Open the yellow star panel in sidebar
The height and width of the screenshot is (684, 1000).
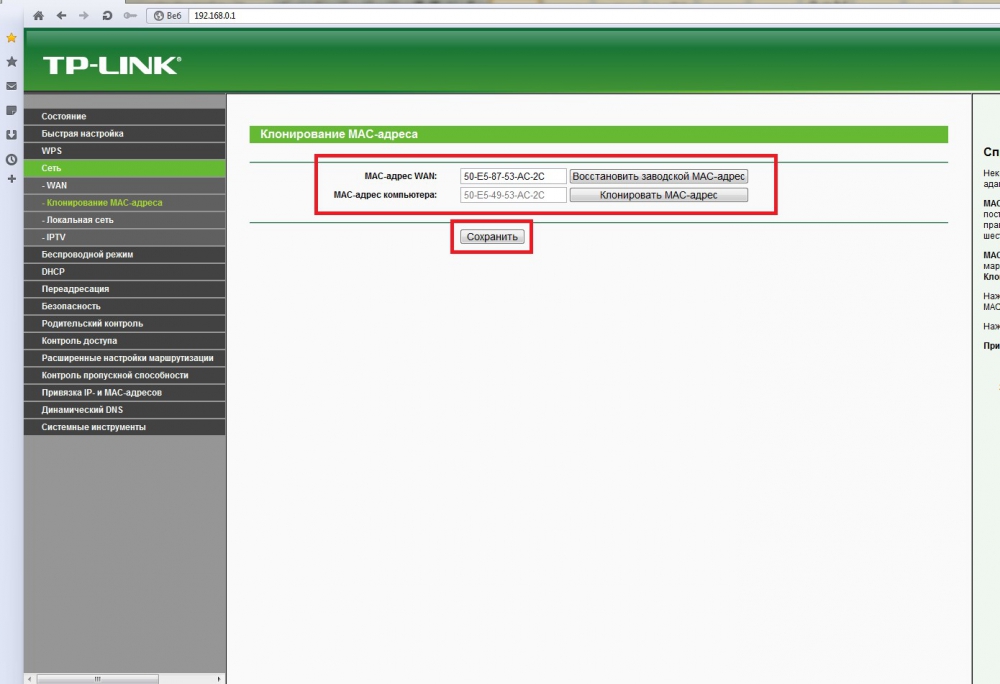[11, 38]
